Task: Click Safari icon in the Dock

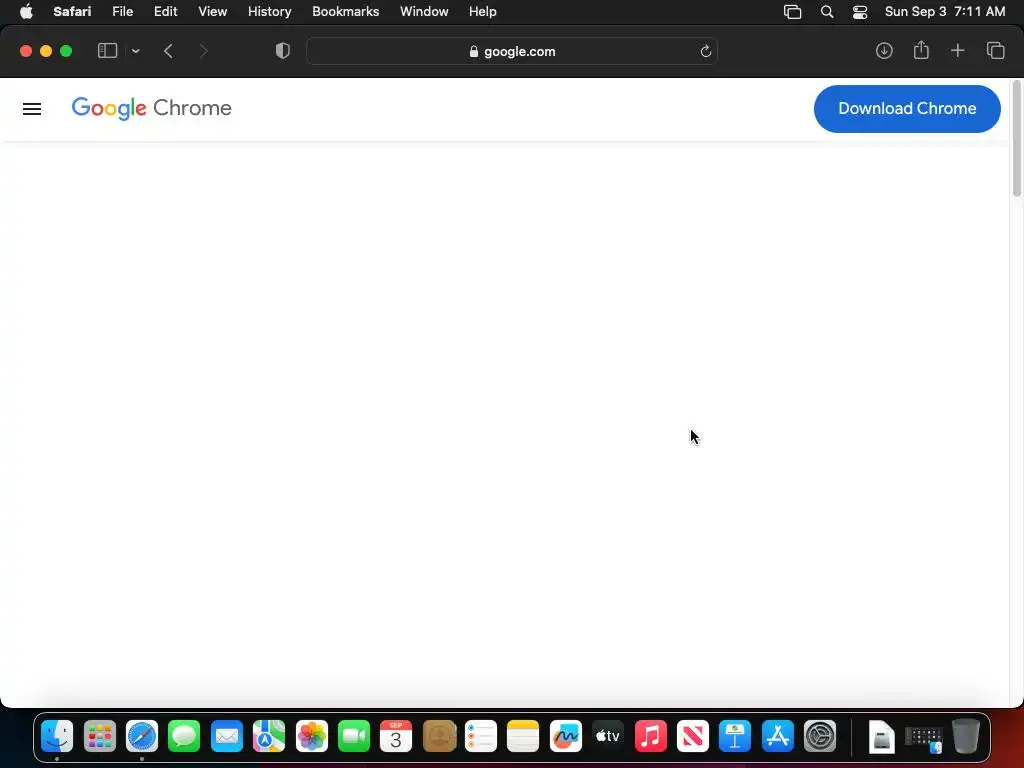Action: pos(142,737)
